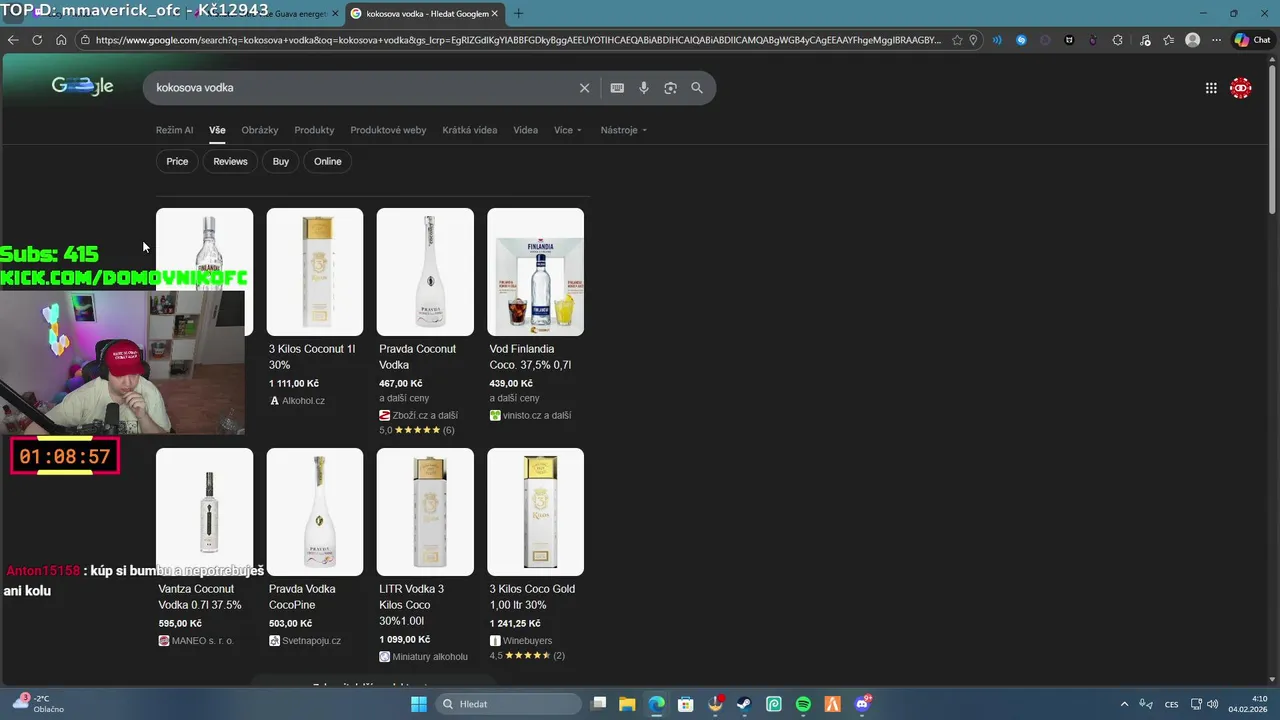Image resolution: width=1280 pixels, height=720 pixels.
Task: Open LITR Vodka 3 Kilos Coco link
Action: 411,605
